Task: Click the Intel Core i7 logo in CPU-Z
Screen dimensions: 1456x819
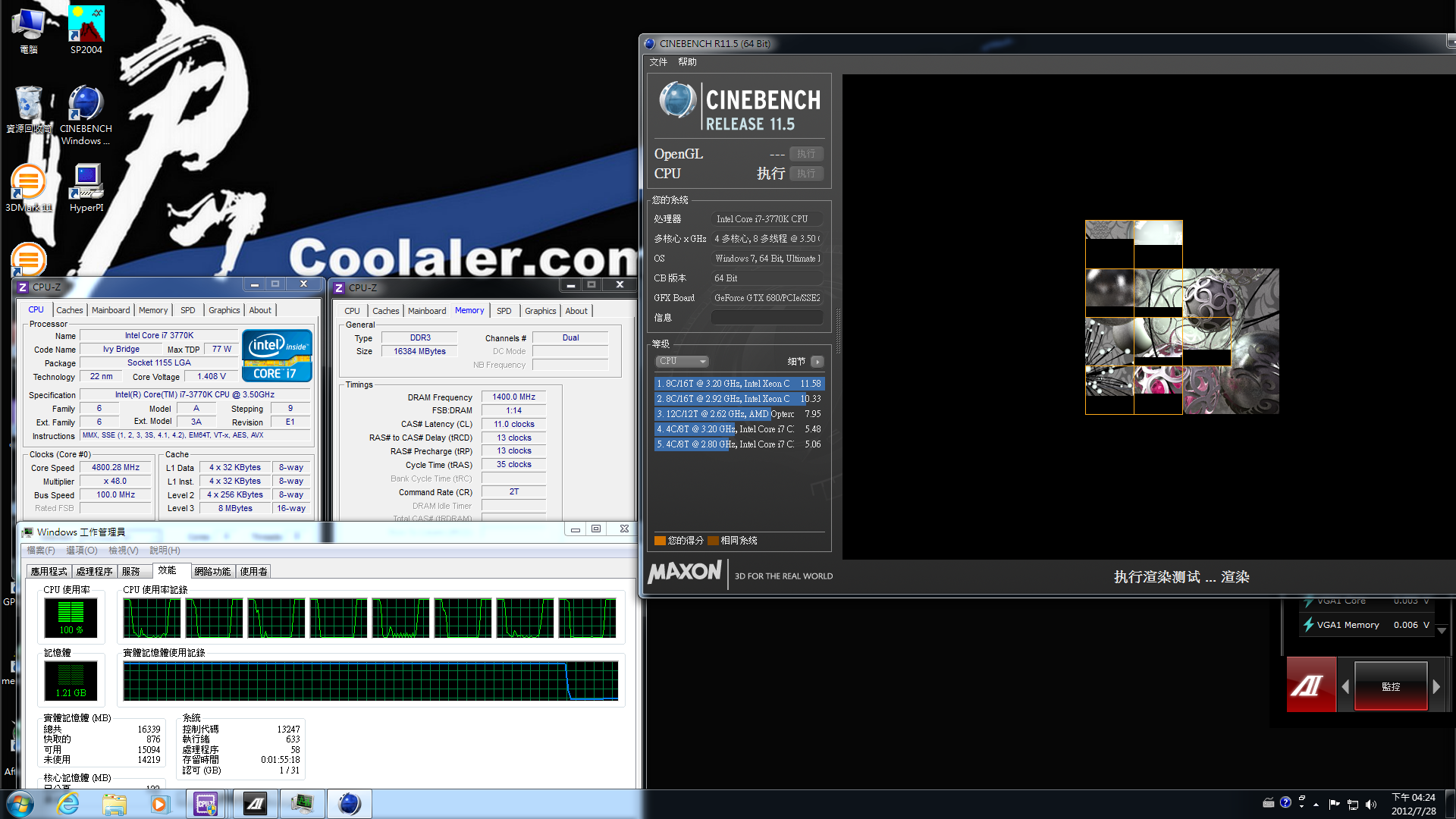Action: tap(277, 355)
